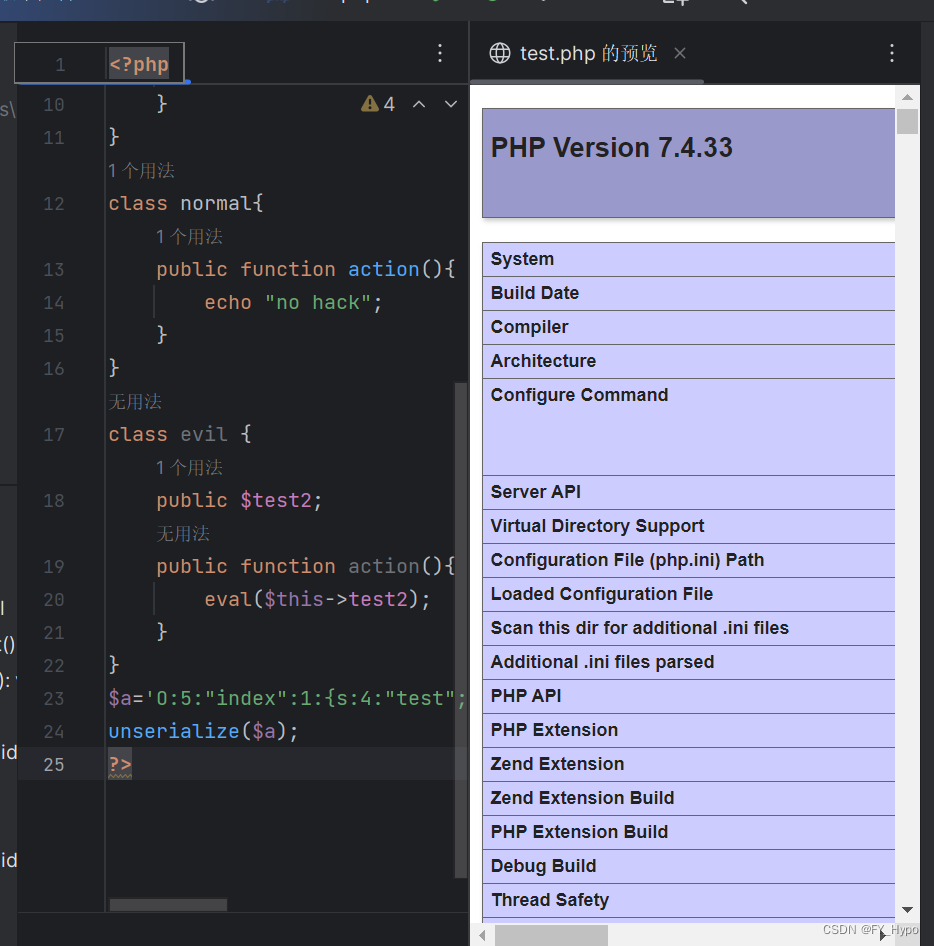Click preview scroll up arrow

(x=907, y=97)
